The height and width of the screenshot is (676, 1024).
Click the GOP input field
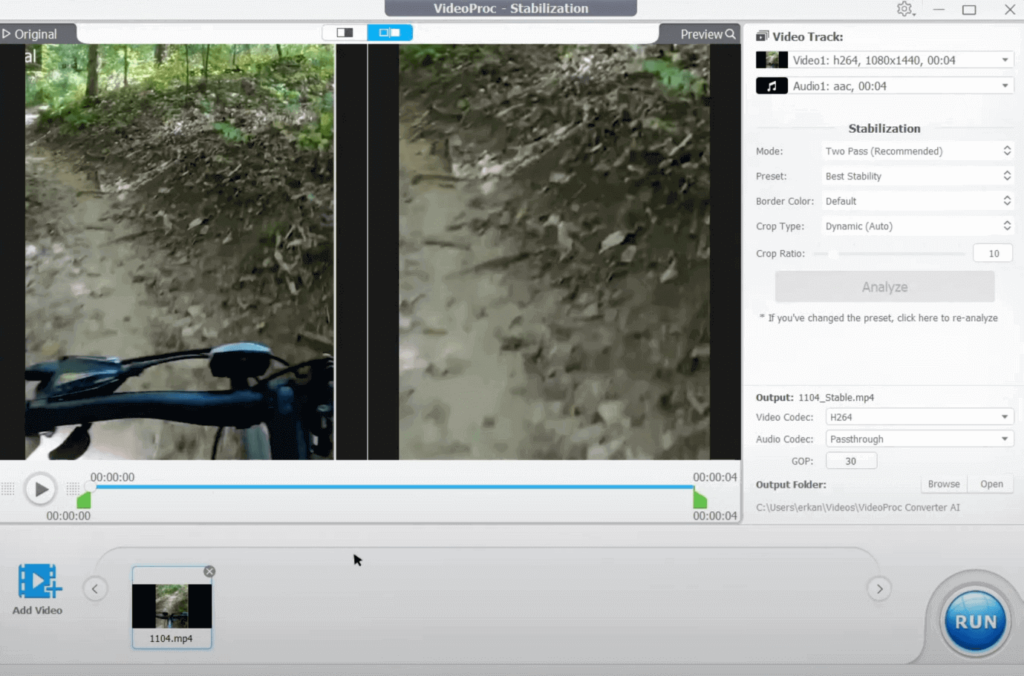coord(851,461)
